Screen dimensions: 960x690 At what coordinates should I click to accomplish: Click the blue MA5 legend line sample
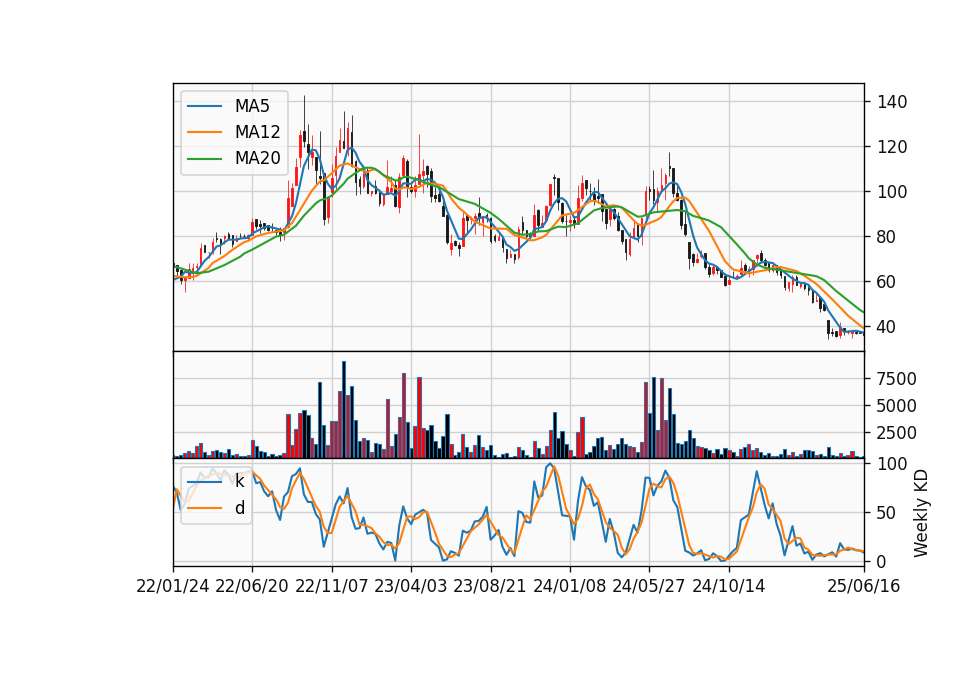click(204, 107)
